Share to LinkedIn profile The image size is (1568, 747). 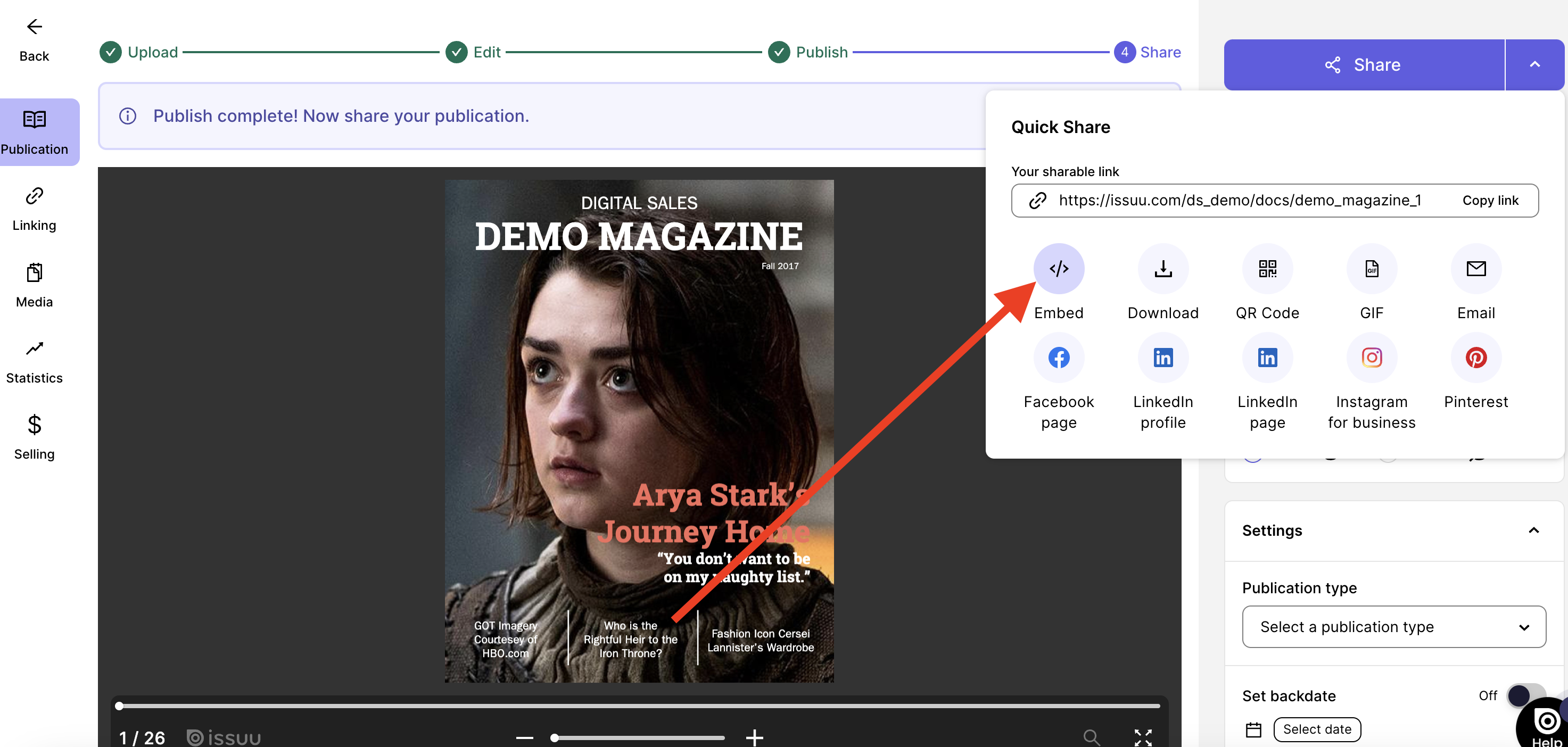1162,357
